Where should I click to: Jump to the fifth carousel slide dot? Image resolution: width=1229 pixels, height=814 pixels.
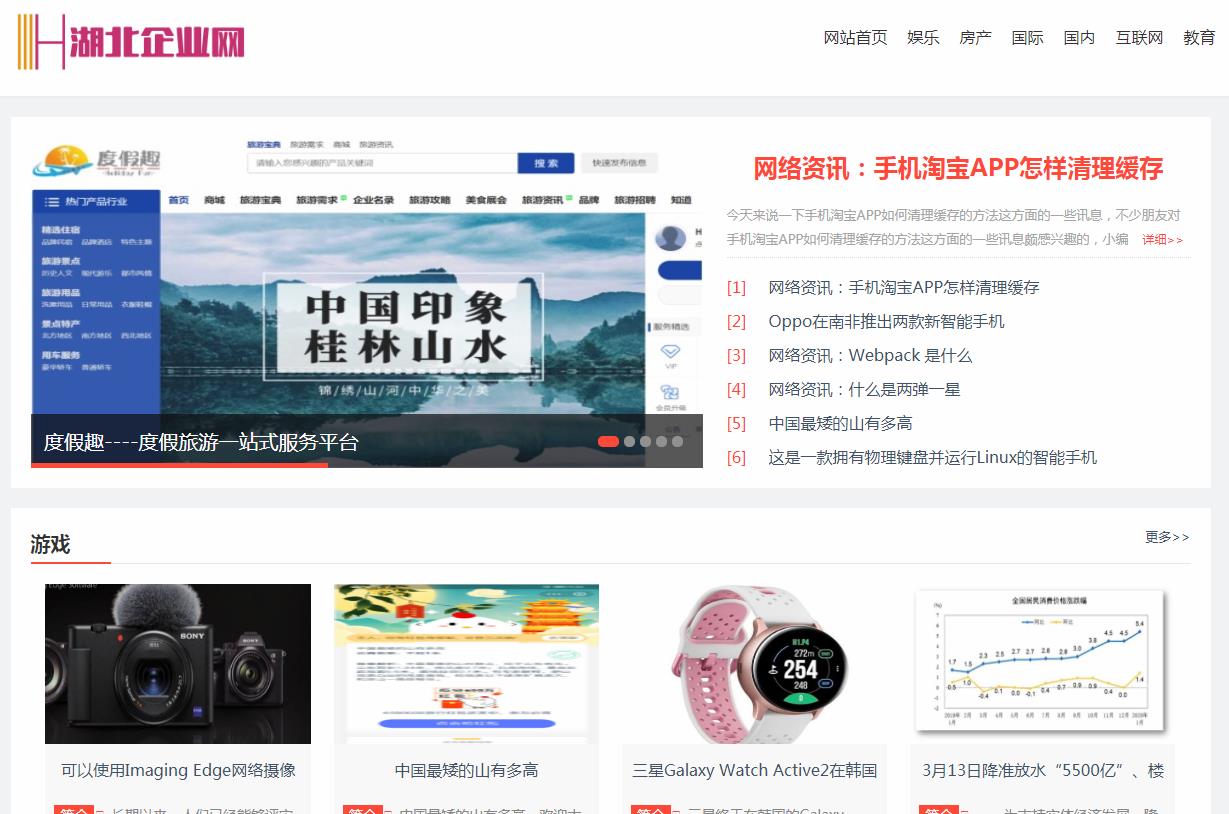pos(677,441)
